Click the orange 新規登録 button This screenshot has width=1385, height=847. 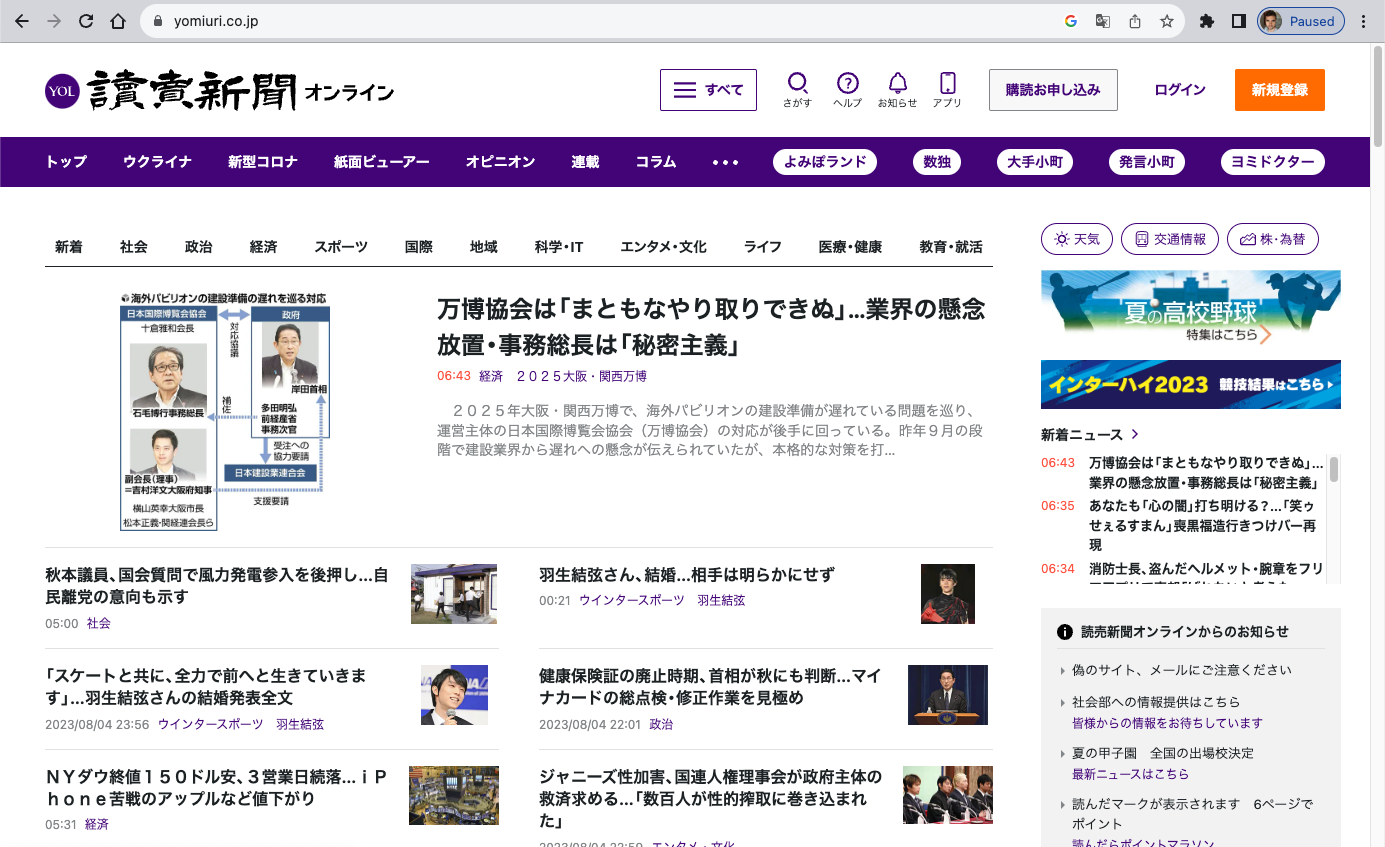click(x=1280, y=90)
